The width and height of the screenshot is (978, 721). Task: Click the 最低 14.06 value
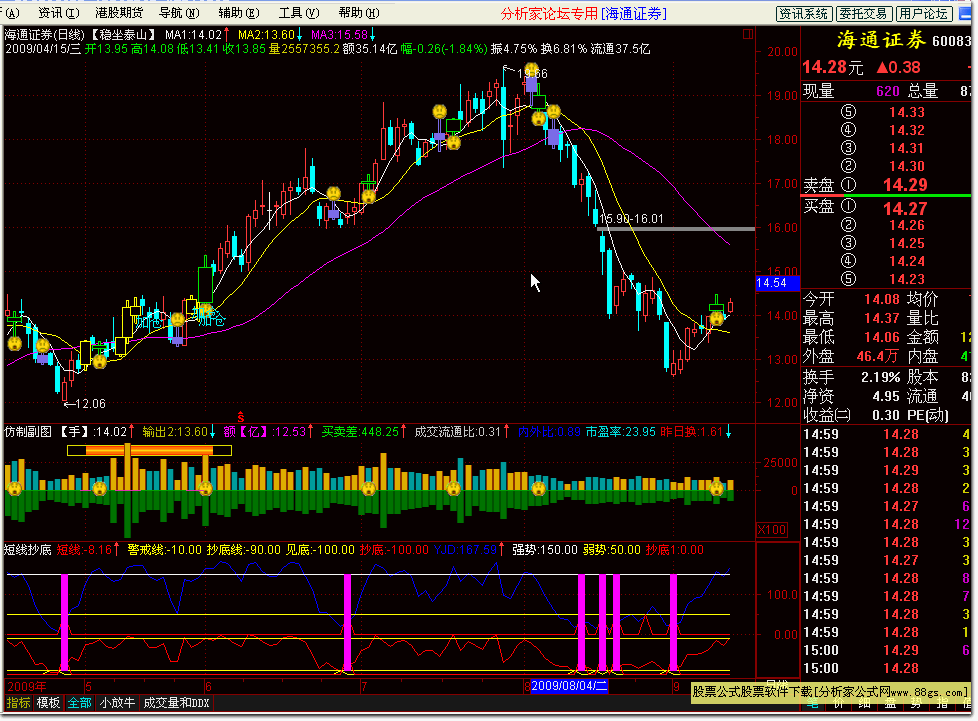pyautogui.click(x=881, y=337)
